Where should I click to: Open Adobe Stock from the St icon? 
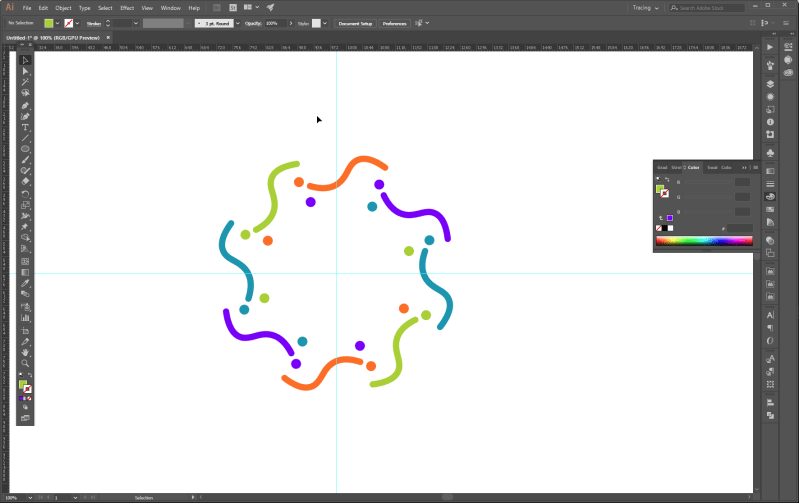click(x=233, y=8)
